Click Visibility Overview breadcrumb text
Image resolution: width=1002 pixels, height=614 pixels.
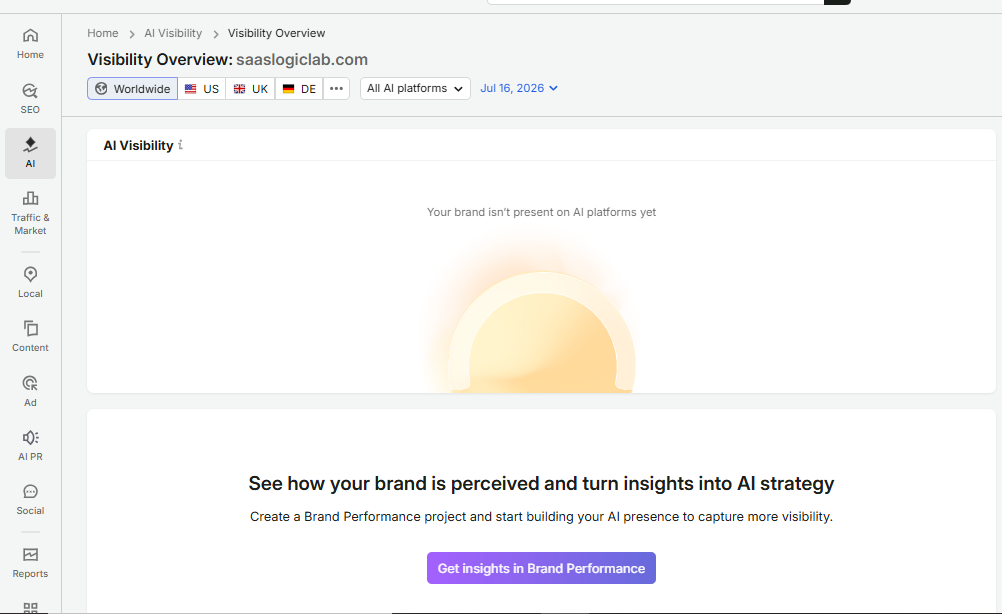coord(277,33)
